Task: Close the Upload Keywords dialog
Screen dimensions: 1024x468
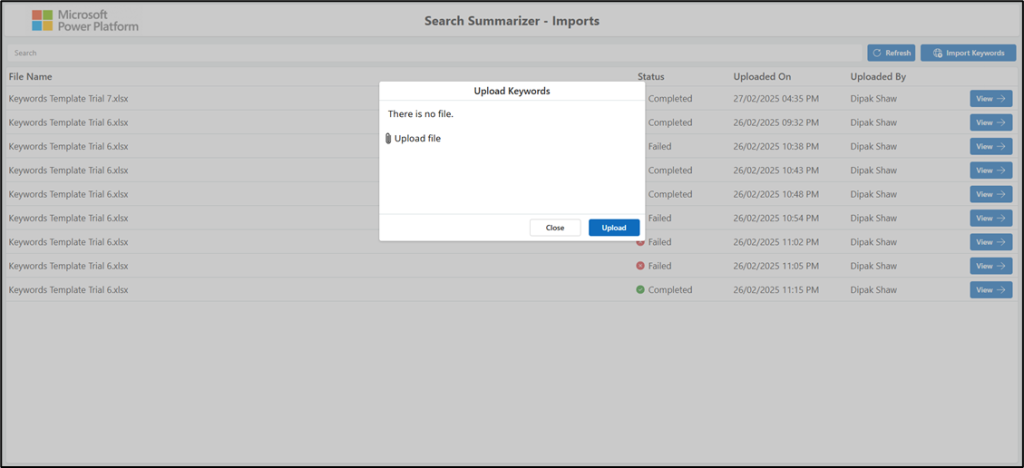Action: tap(555, 228)
